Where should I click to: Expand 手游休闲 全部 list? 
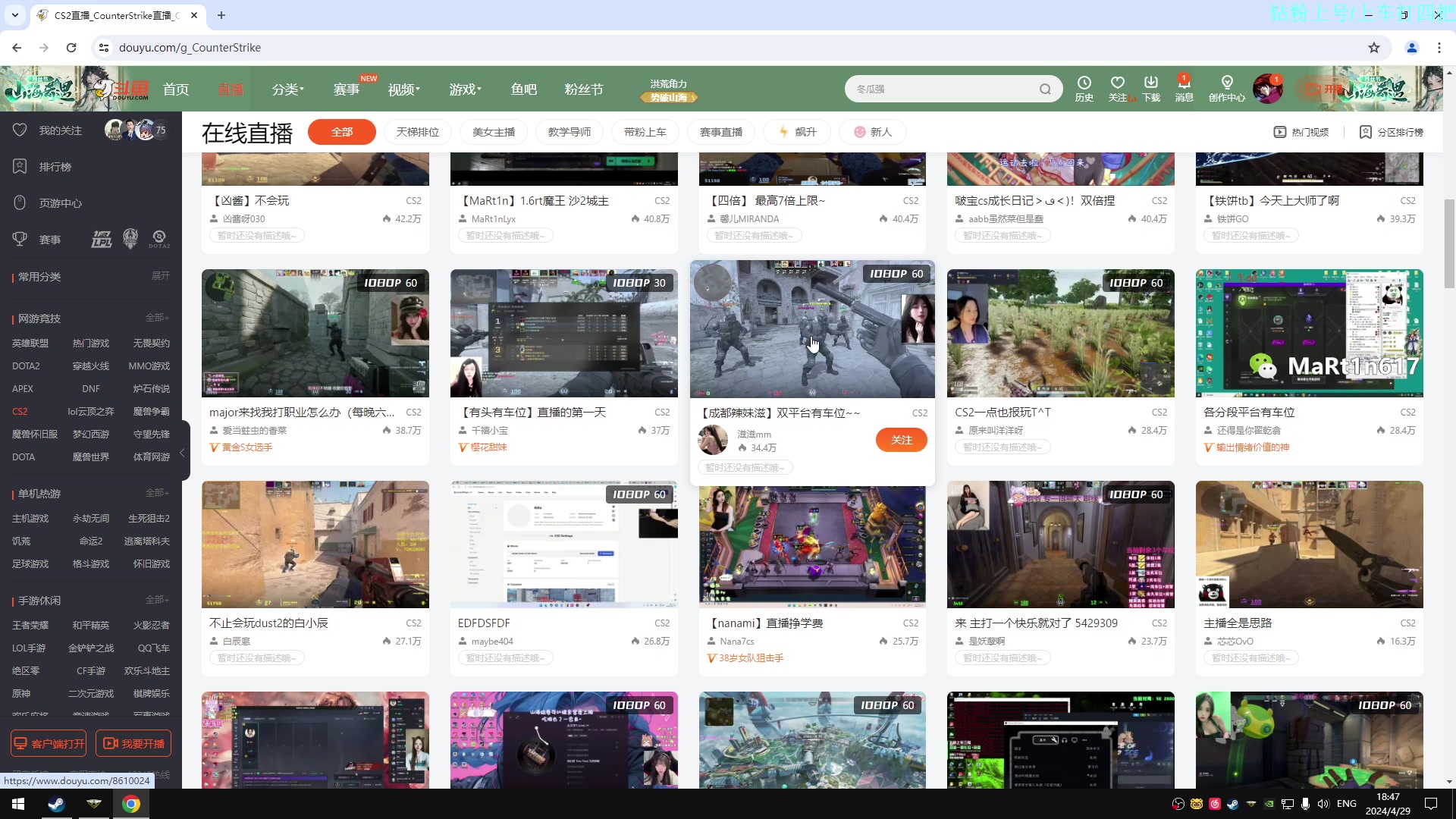point(157,600)
